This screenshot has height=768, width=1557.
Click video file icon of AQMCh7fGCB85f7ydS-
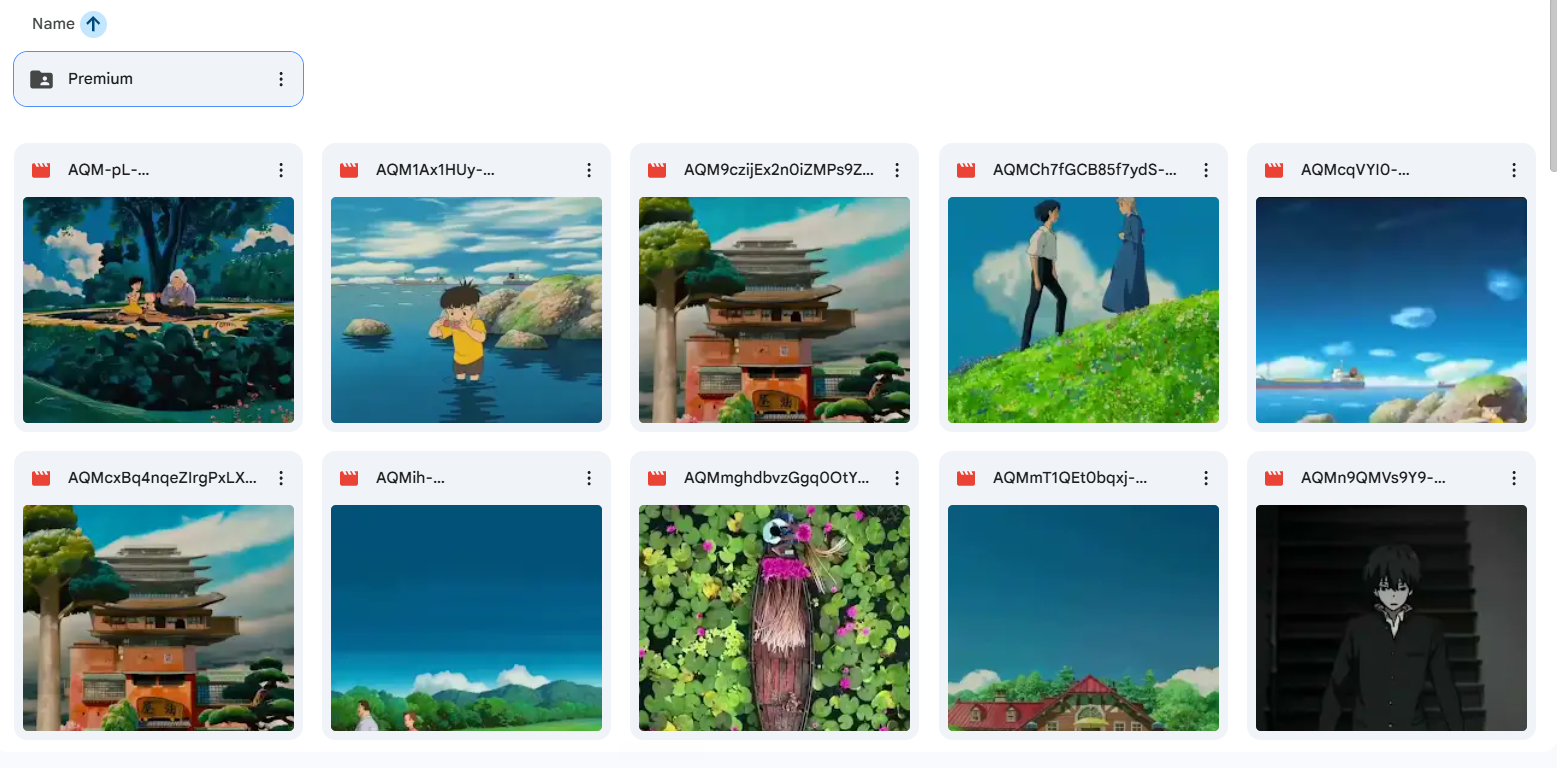click(x=966, y=170)
